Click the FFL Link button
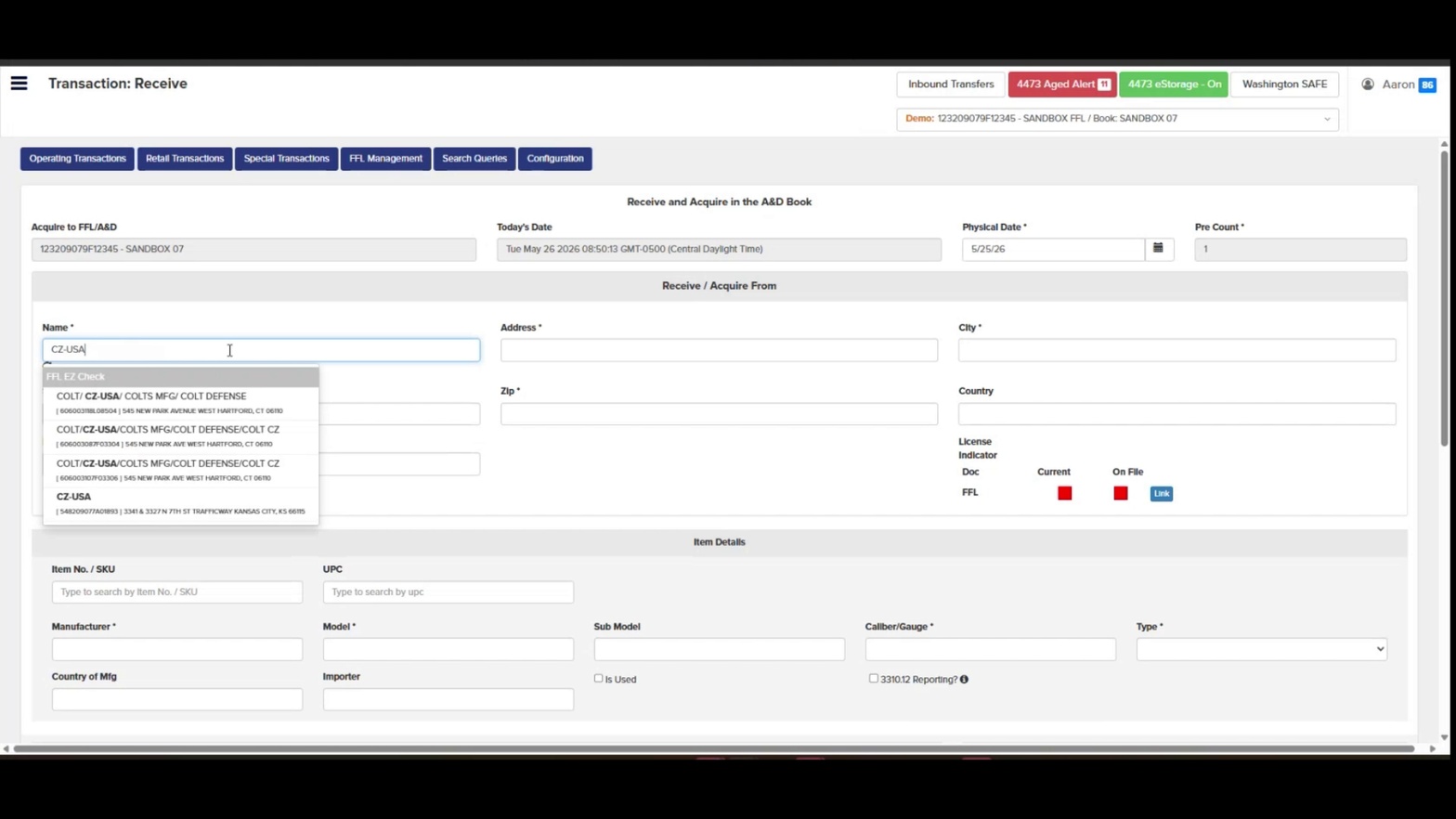This screenshot has height=819, width=1456. (1162, 494)
